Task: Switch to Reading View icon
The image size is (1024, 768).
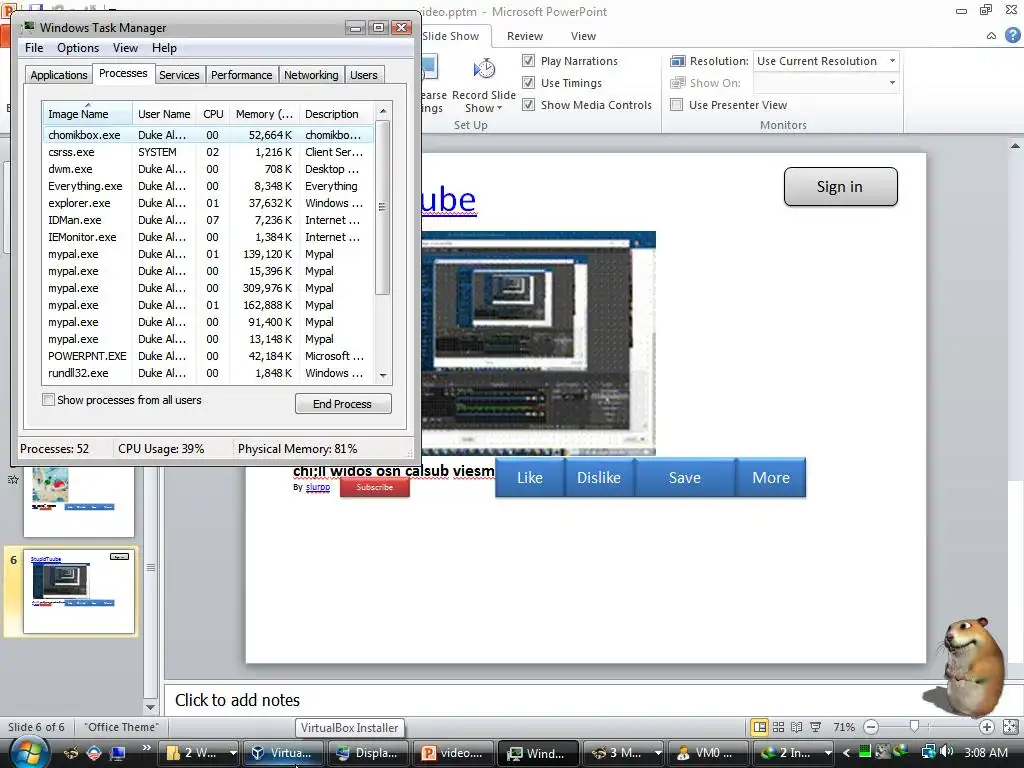Action: click(797, 727)
